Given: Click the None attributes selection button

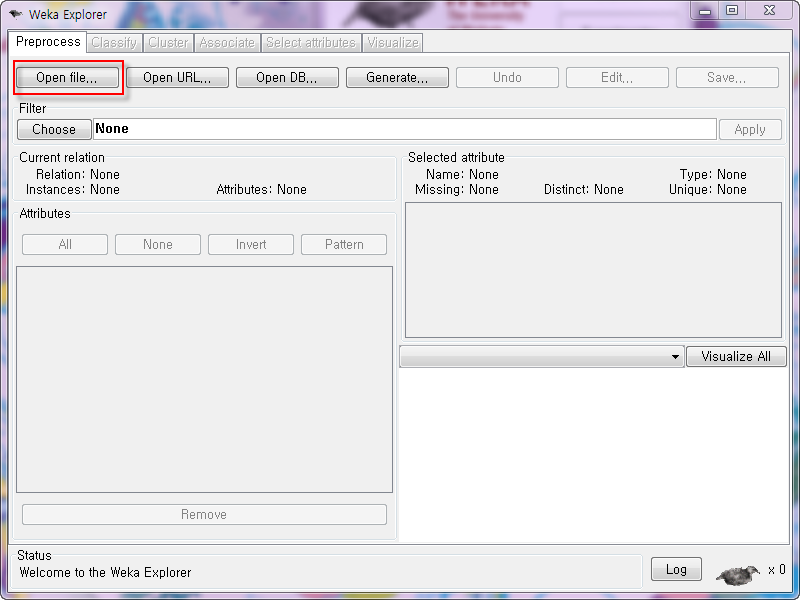Looking at the screenshot, I should pos(158,244).
